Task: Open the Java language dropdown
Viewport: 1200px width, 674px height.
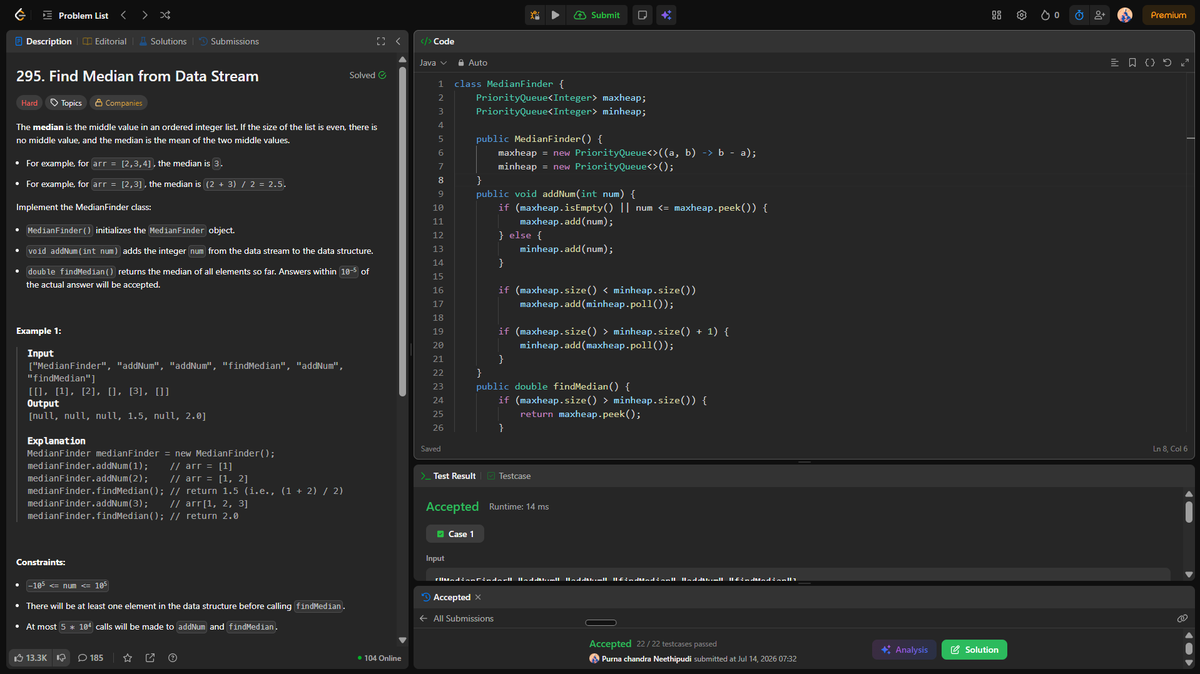Action: pos(432,63)
